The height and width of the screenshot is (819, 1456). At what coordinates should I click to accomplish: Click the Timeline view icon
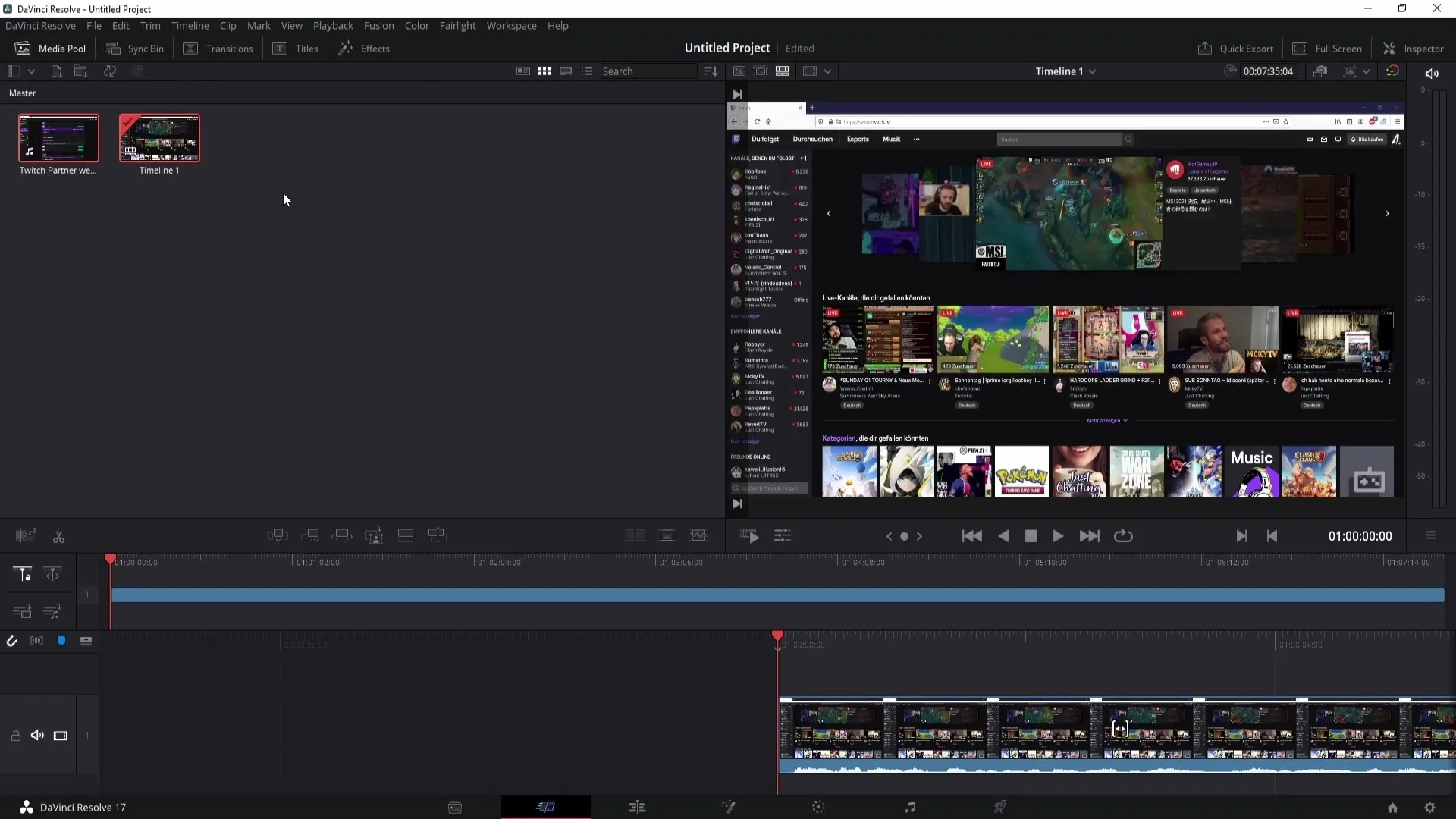tap(782, 70)
